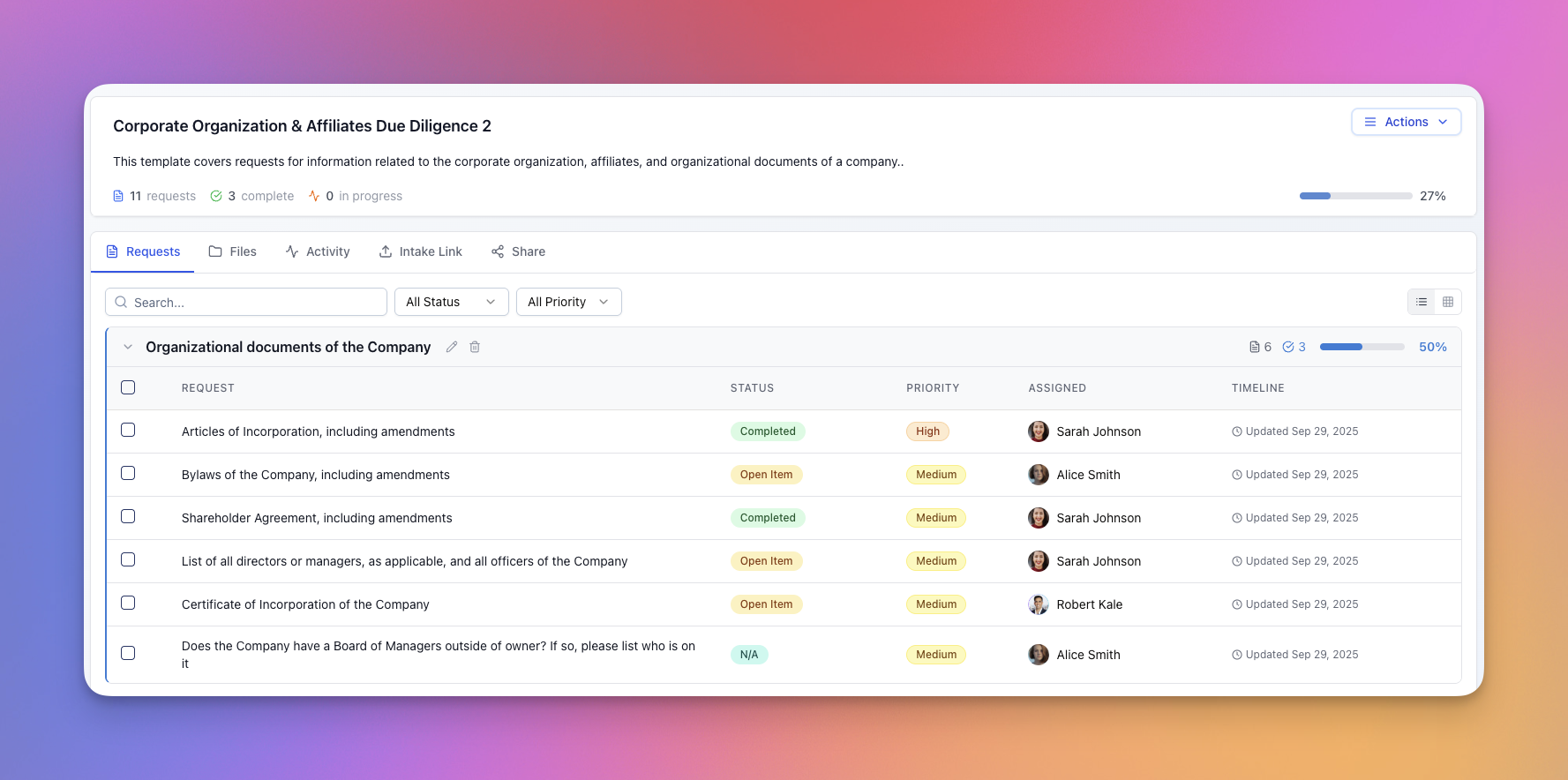Select the Certificate of Incorporation row checkbox

tap(128, 603)
